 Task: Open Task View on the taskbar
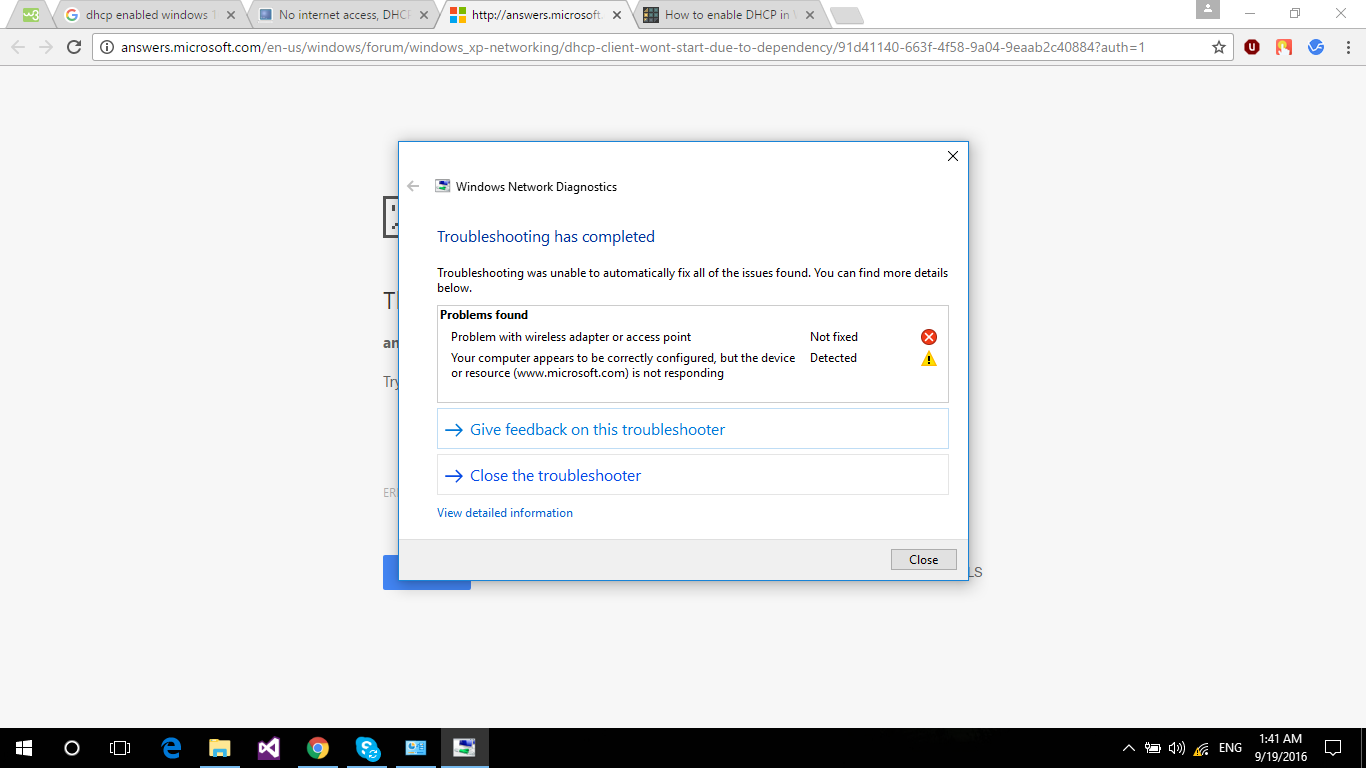120,748
